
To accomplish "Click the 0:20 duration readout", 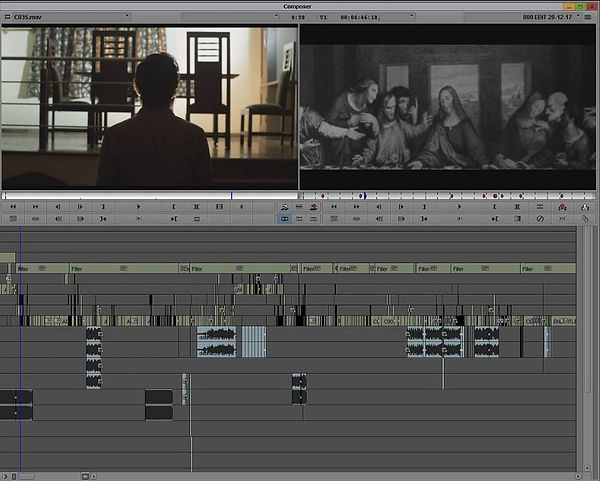I will point(298,17).
